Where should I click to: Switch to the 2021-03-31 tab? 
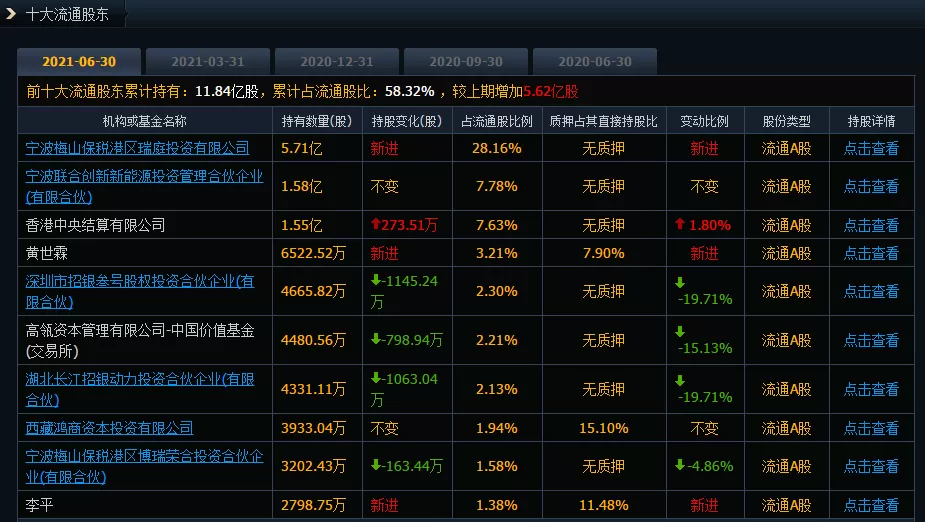208,61
